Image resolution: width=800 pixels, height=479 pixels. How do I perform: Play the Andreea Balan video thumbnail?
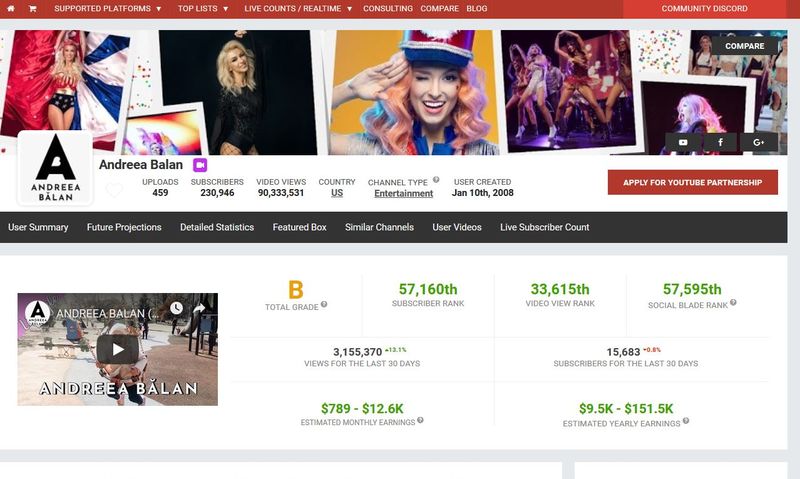118,349
